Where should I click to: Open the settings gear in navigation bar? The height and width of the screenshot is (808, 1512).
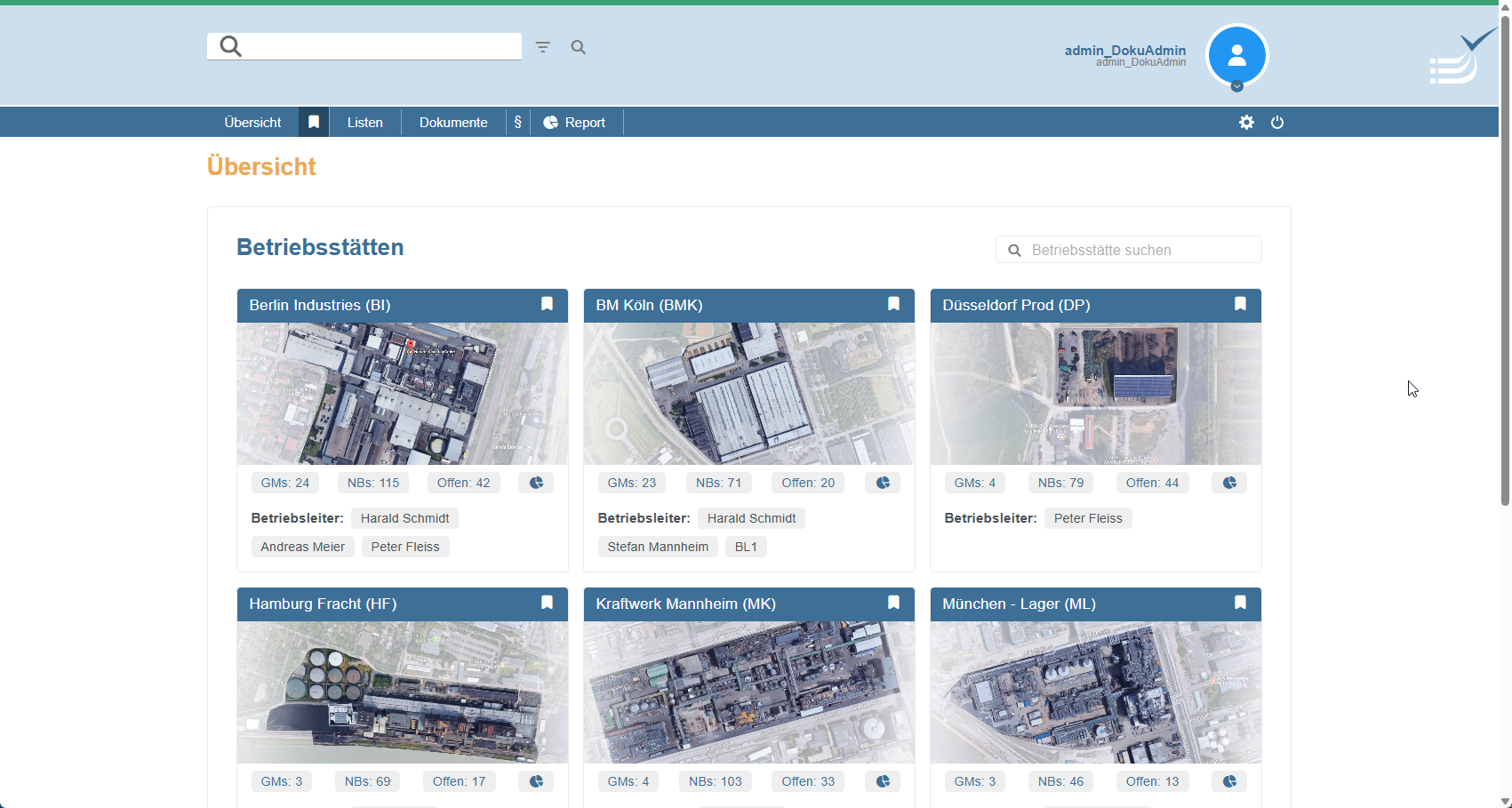[1246, 123]
